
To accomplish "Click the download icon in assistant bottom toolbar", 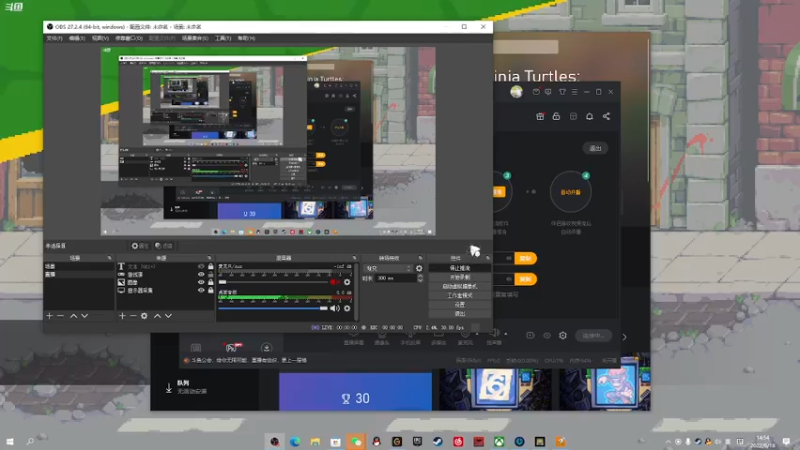I will coord(266,347).
